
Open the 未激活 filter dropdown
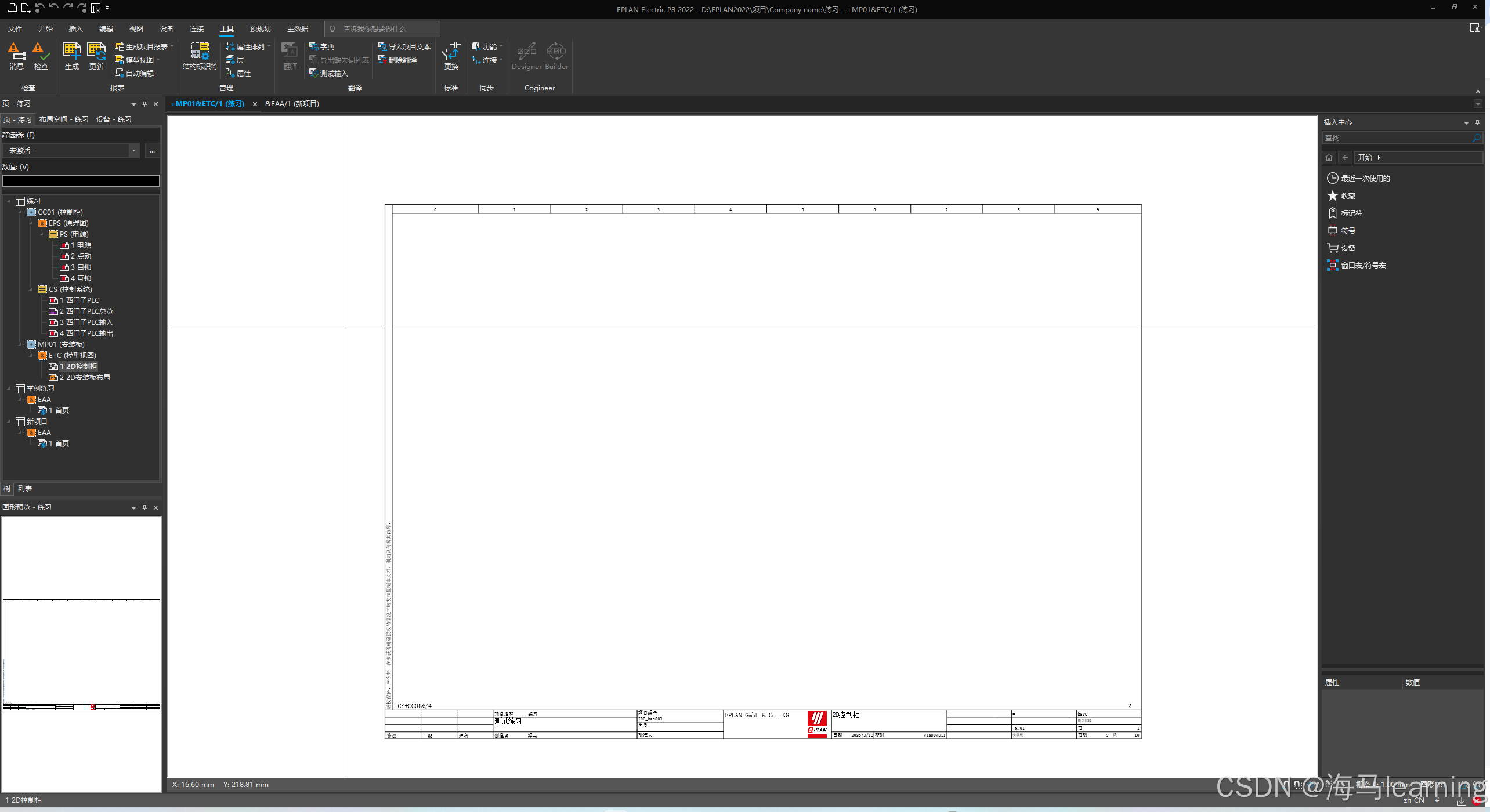(x=133, y=151)
